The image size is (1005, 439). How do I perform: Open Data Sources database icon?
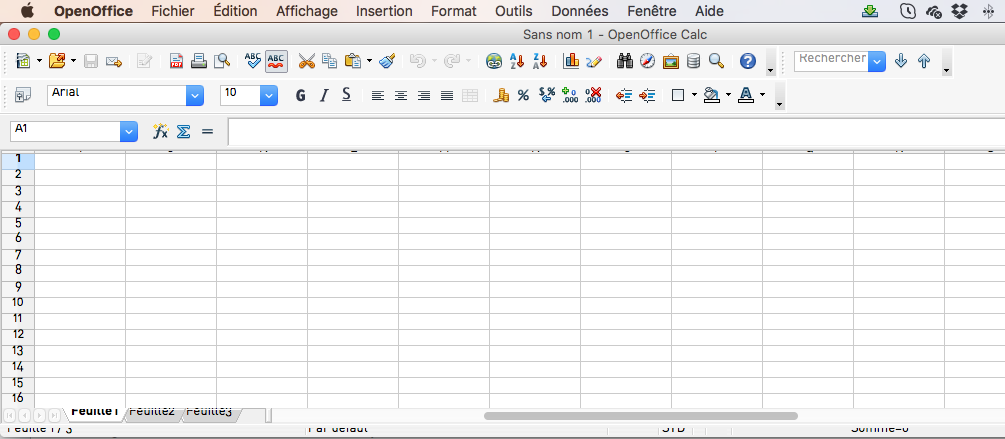tap(693, 62)
